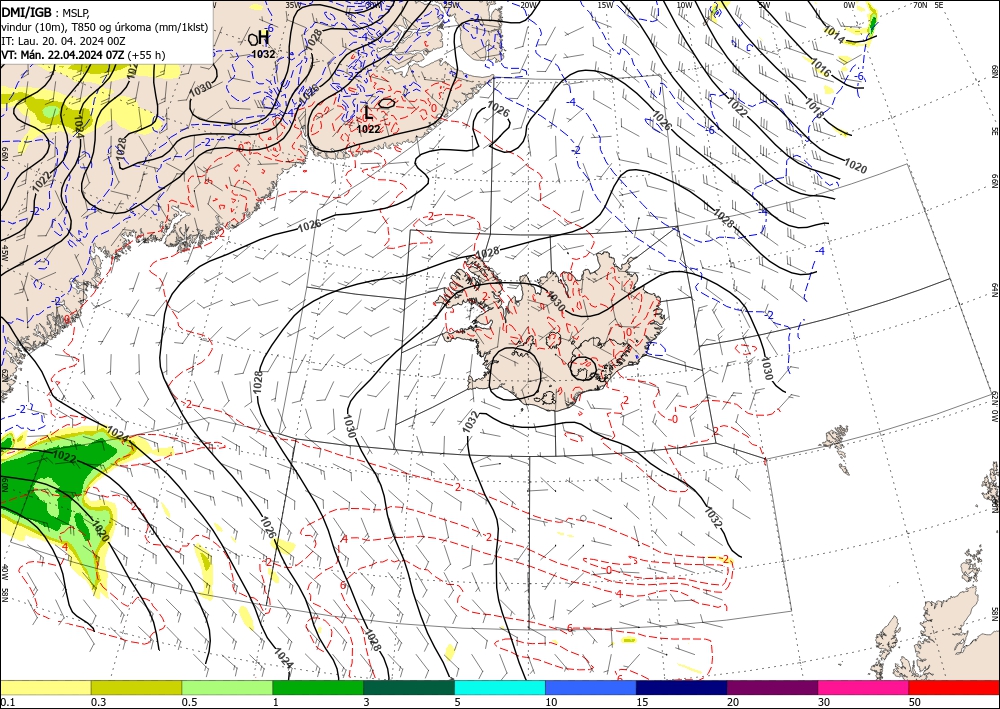Click the legend value '0.5'
The image size is (1000, 709).
tap(189, 702)
